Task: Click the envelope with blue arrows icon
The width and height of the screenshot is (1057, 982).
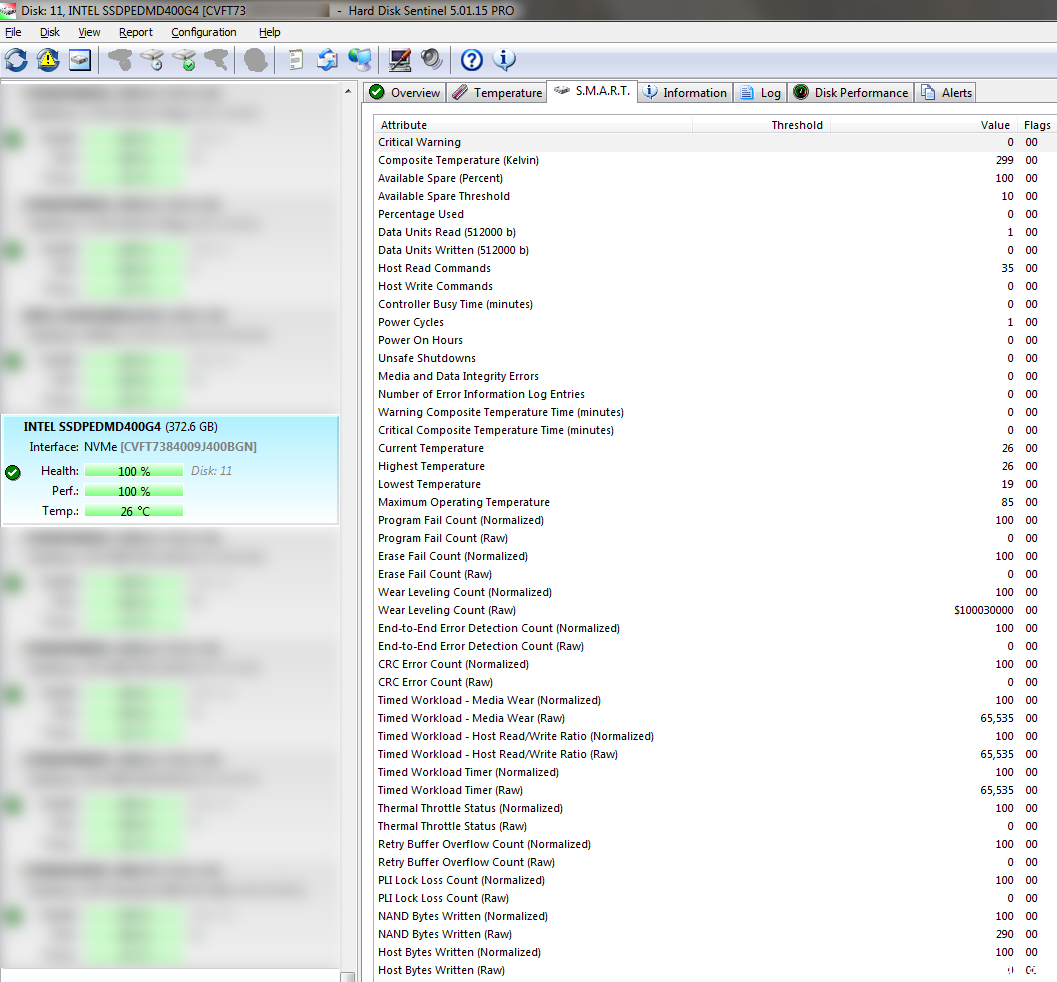Action: click(x=328, y=60)
